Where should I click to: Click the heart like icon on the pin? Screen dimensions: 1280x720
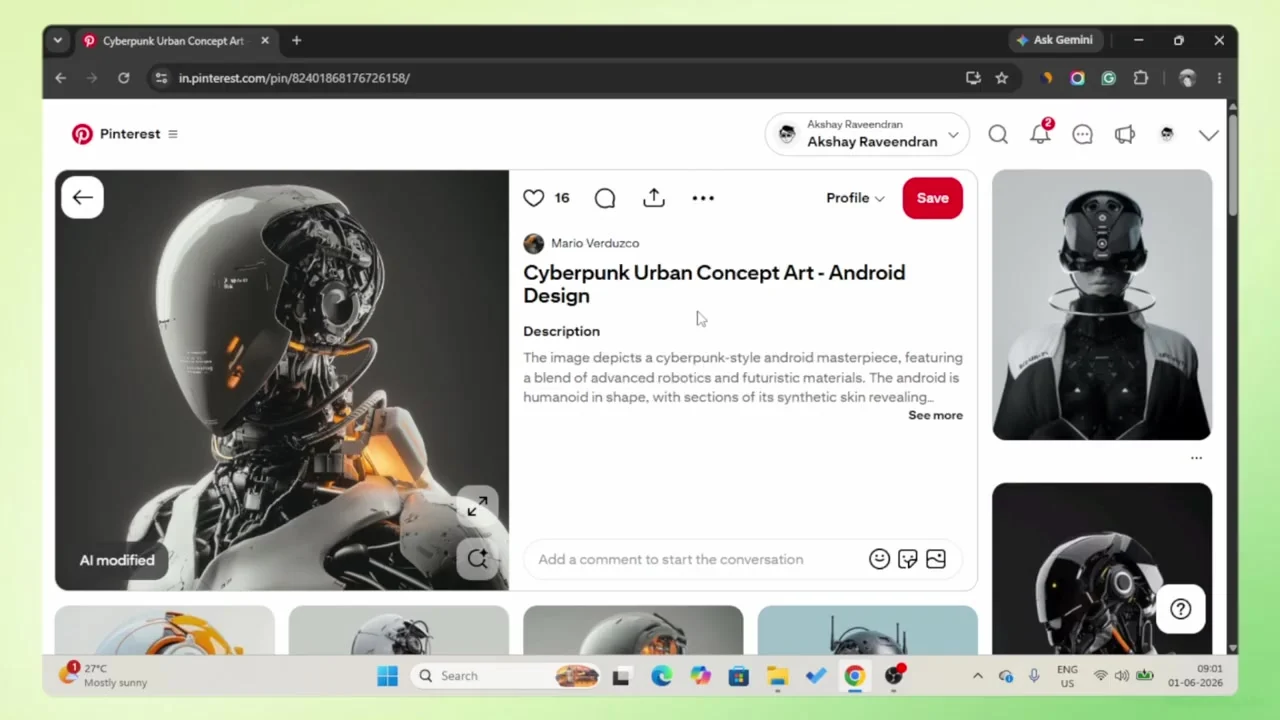[534, 198]
